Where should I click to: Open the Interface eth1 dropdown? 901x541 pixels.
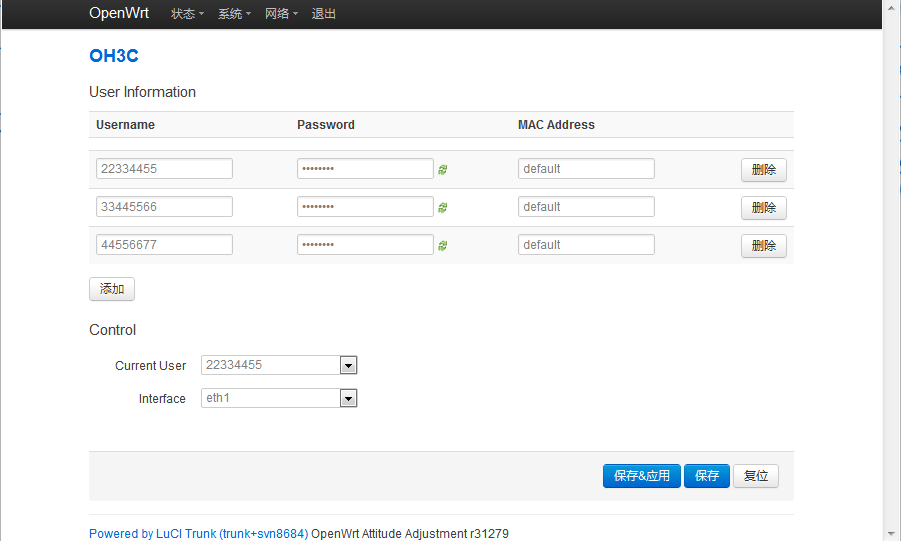click(x=279, y=398)
